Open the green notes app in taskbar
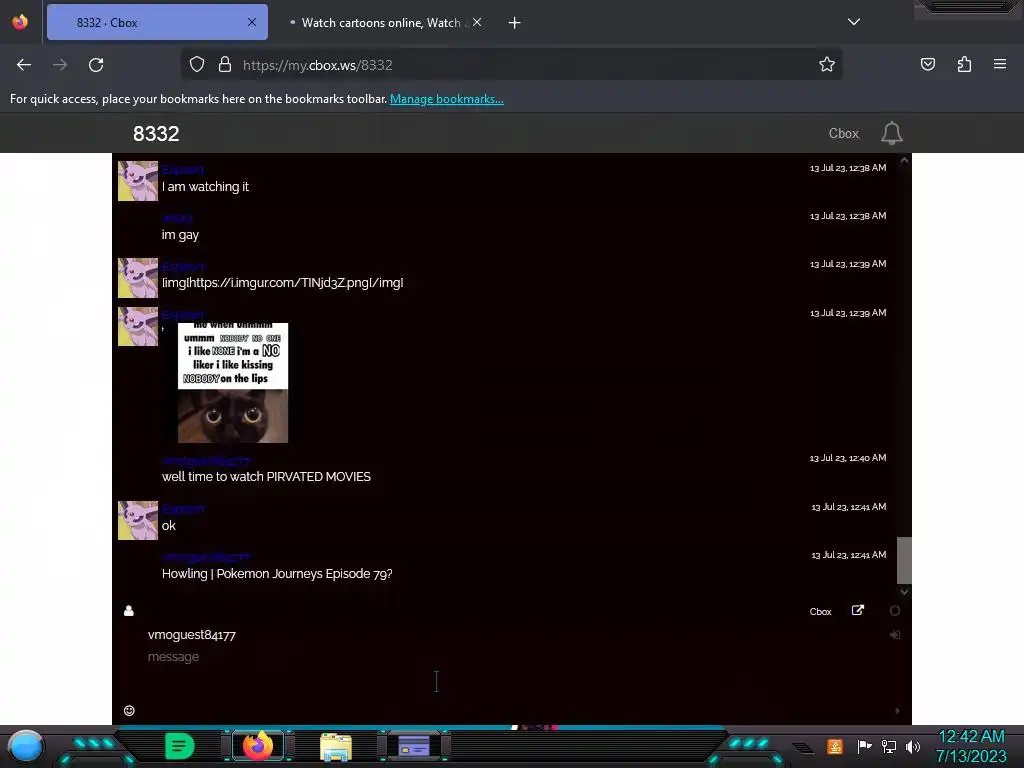The width and height of the screenshot is (1024, 768). pos(180,746)
